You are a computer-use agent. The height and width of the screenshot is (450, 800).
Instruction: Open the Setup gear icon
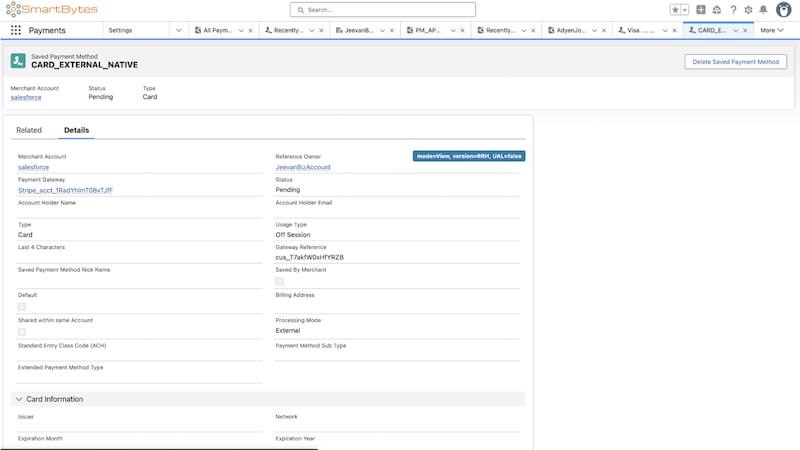(x=748, y=10)
